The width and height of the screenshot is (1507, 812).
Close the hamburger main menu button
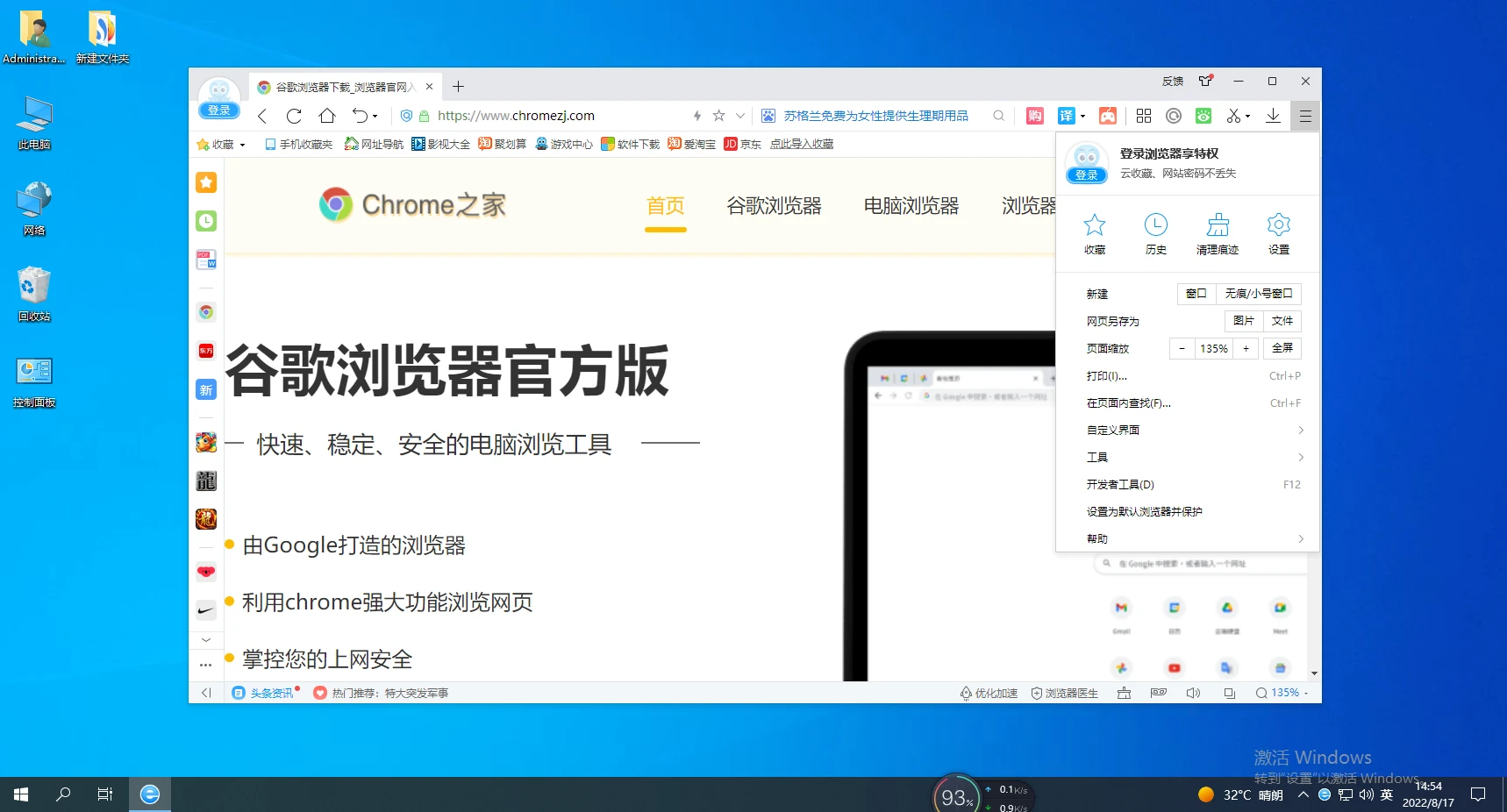click(x=1305, y=116)
